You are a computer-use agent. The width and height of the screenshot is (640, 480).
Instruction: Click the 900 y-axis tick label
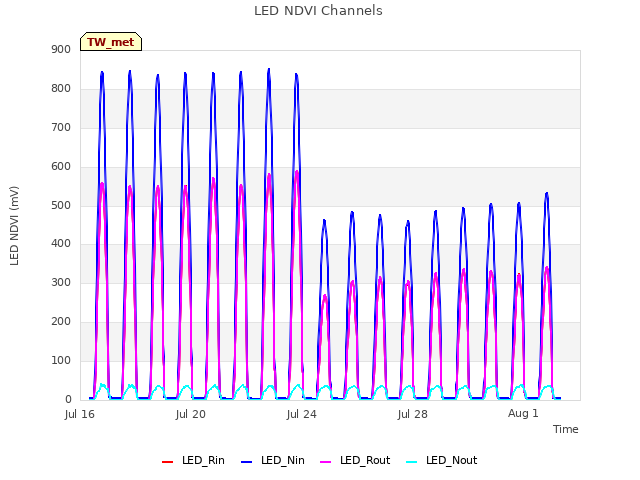pos(61,50)
